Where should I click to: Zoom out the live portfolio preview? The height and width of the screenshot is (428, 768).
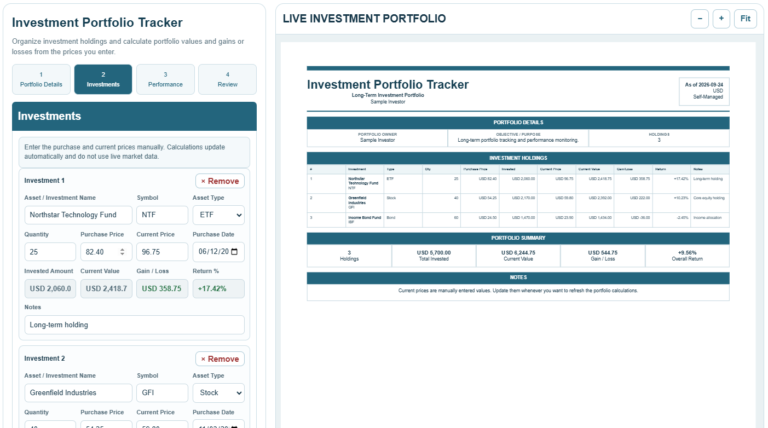click(699, 19)
